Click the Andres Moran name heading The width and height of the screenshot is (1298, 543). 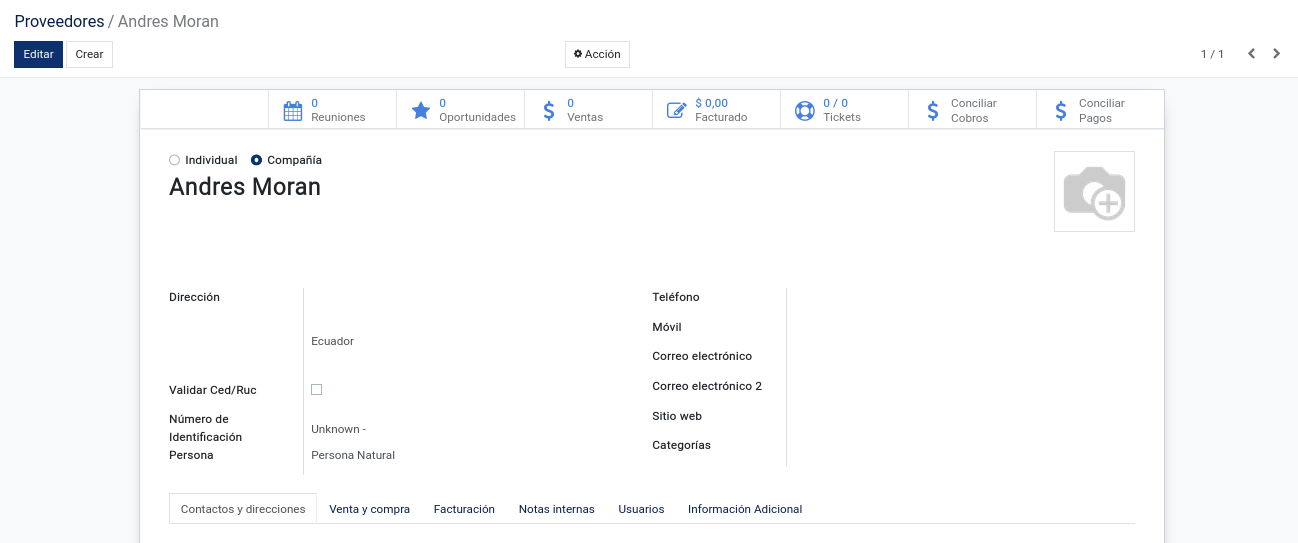(x=245, y=187)
